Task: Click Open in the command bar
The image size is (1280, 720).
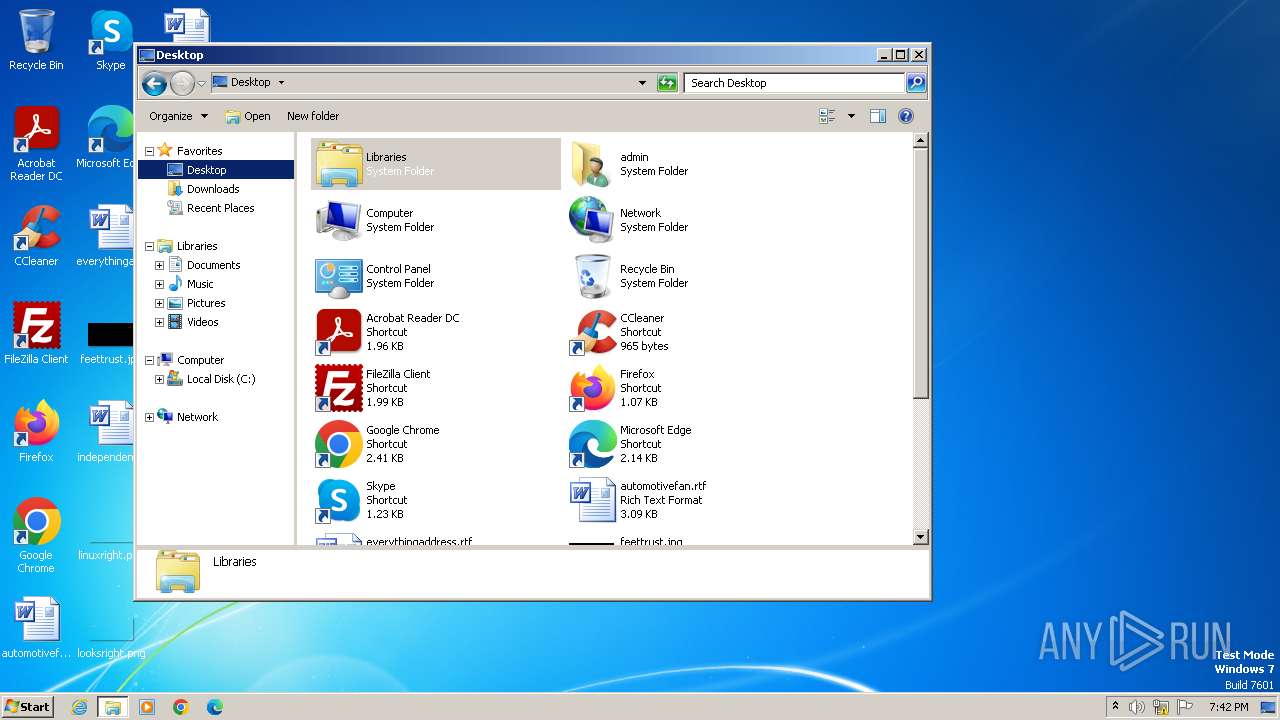Action: 248,116
